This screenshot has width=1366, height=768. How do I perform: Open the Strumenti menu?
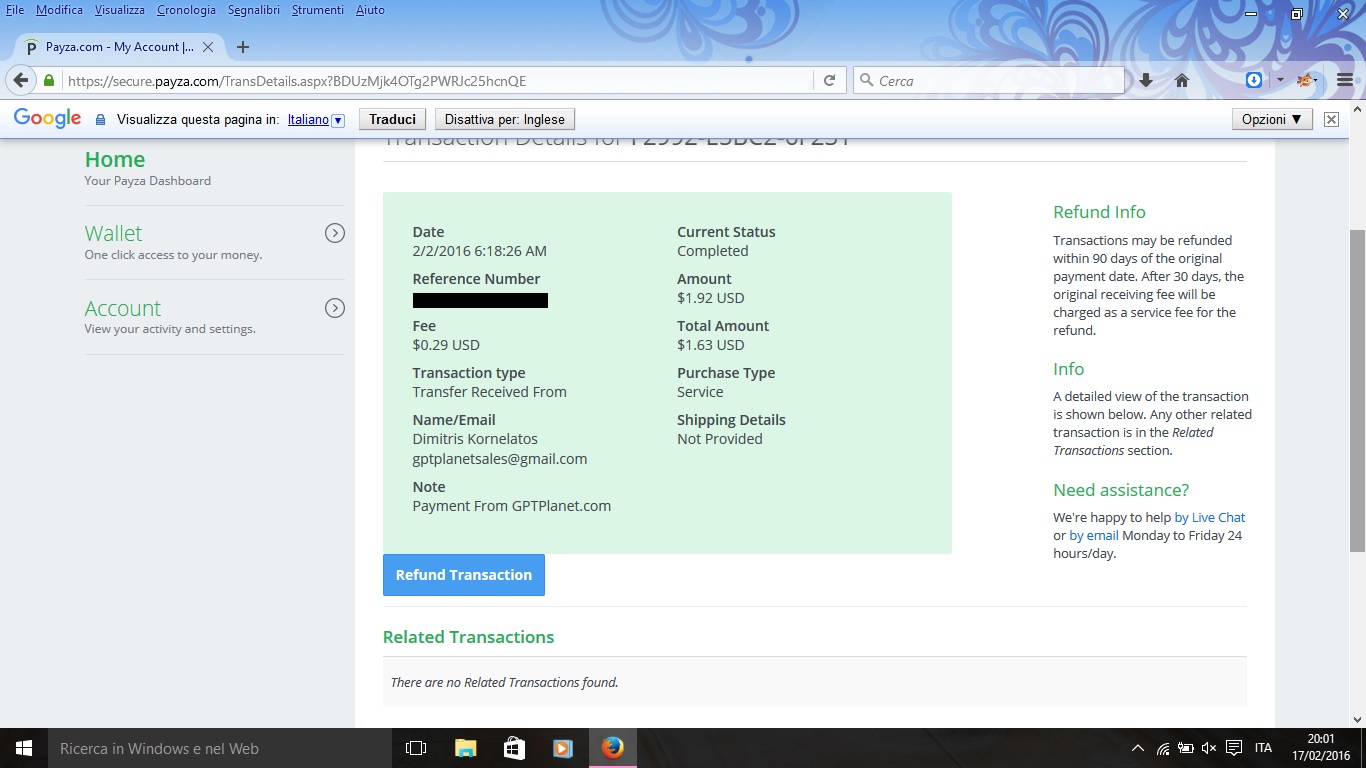click(x=318, y=10)
